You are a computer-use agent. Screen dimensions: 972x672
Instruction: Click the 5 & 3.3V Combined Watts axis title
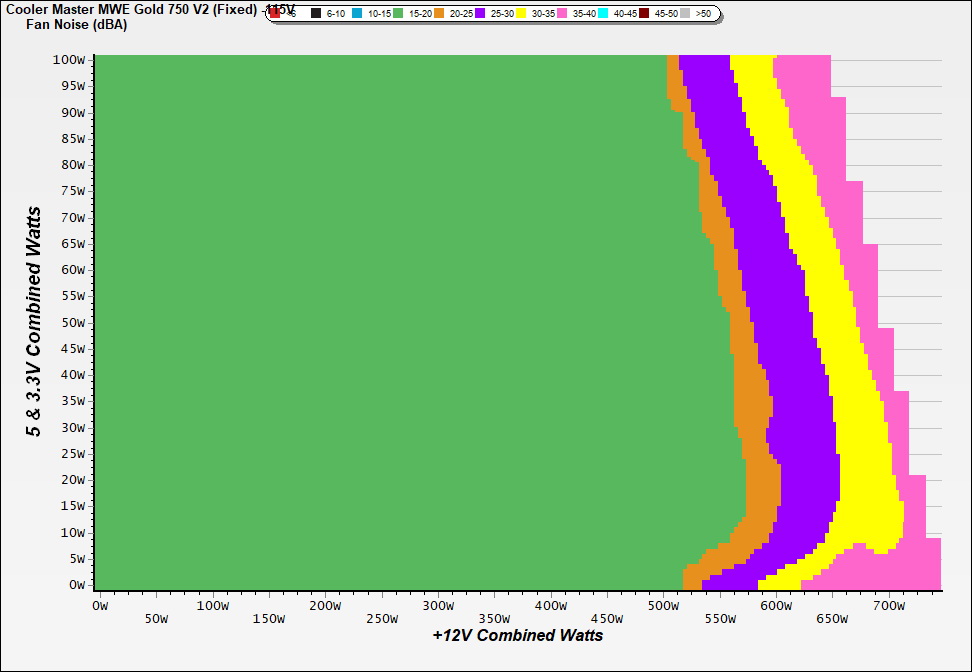point(34,321)
